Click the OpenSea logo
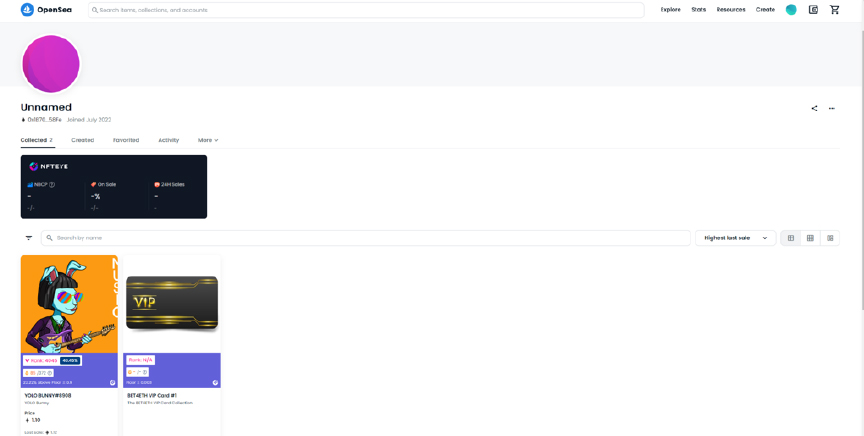This screenshot has width=864, height=436. pos(46,9)
